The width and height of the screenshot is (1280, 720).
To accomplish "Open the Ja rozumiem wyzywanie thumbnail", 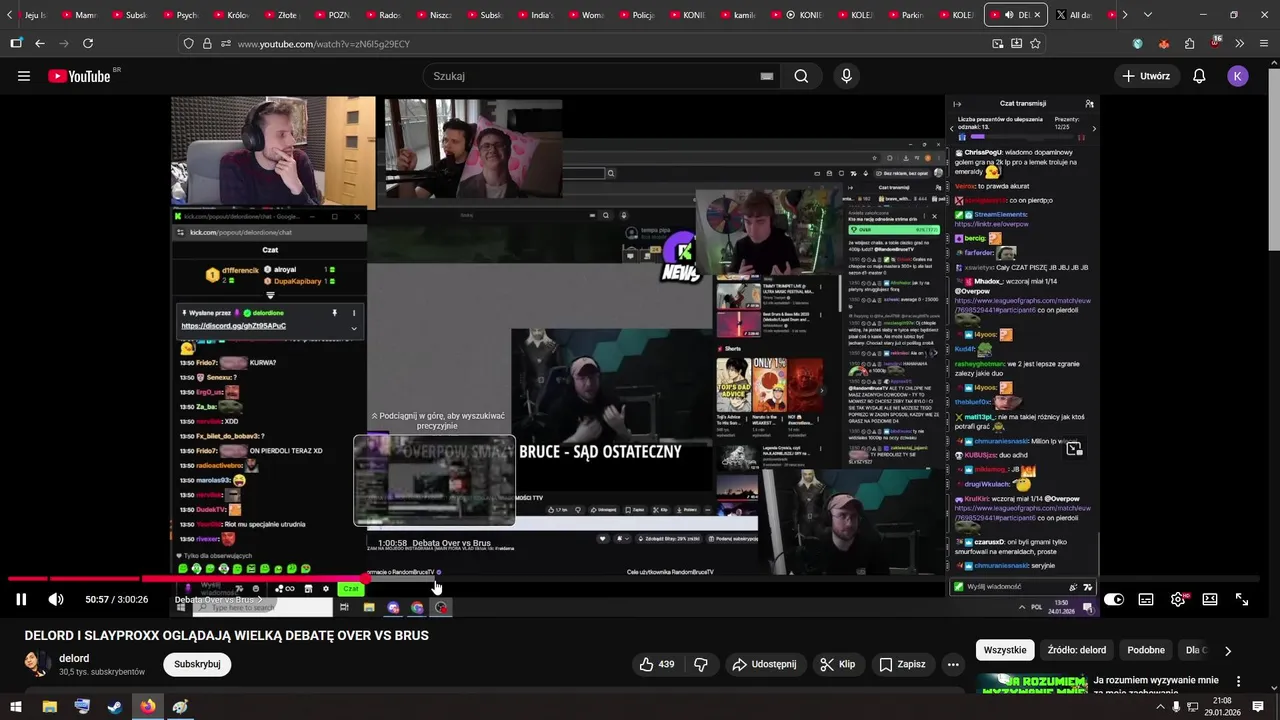I will click(1031, 683).
